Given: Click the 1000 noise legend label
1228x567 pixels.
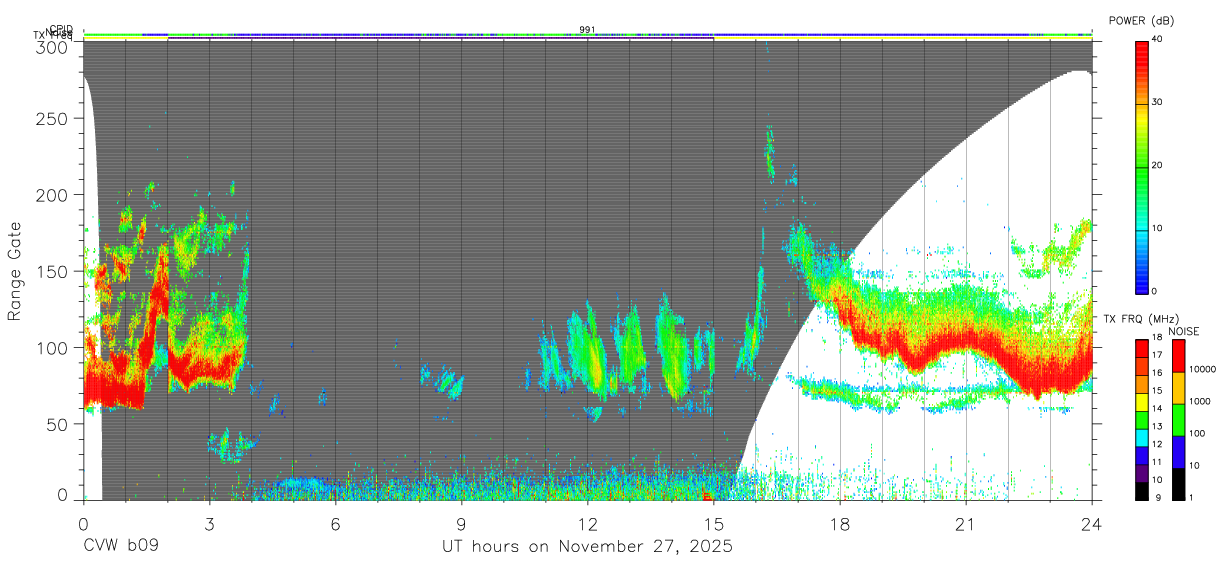Looking at the screenshot, I should tap(1199, 402).
